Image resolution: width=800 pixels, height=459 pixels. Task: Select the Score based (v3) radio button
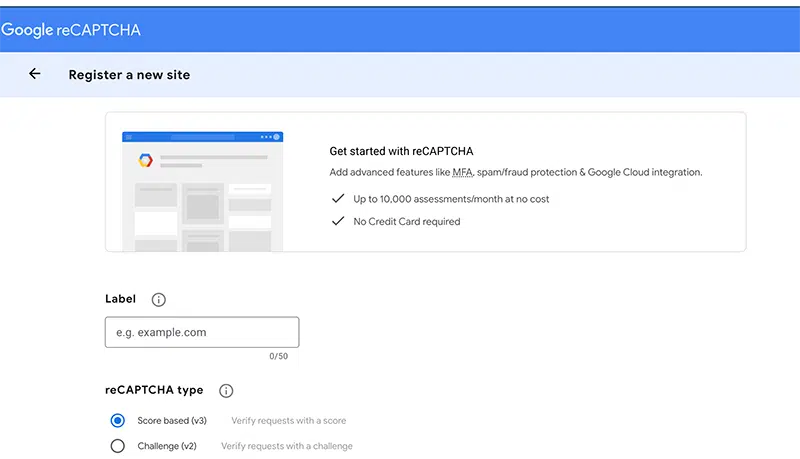click(118, 421)
